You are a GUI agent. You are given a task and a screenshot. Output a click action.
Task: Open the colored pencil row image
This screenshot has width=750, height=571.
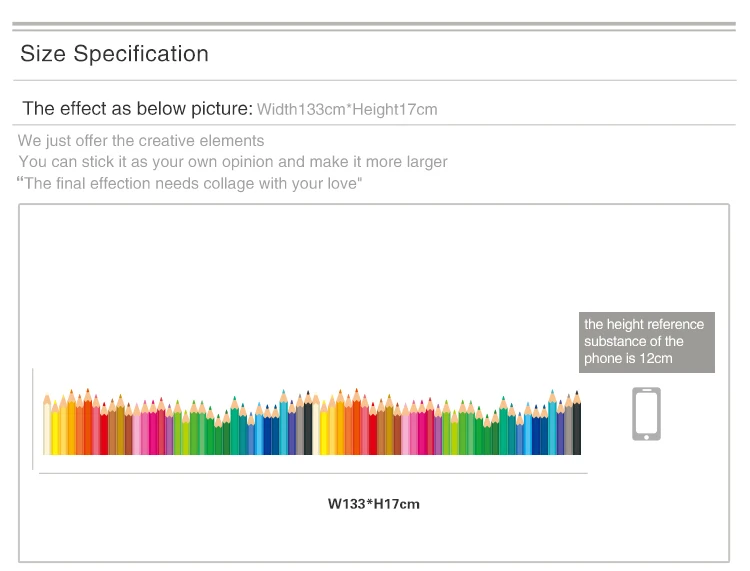tap(312, 426)
